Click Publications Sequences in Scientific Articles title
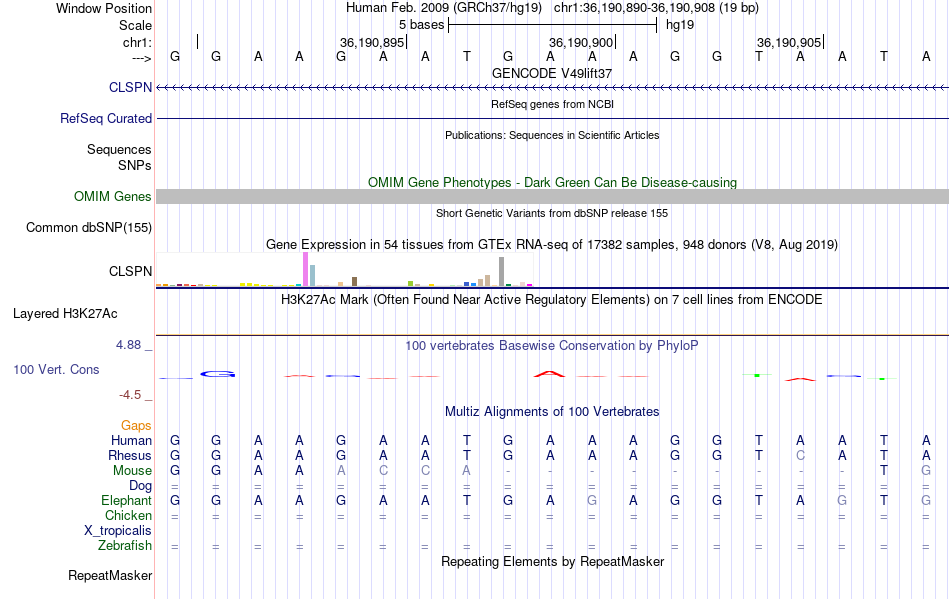This screenshot has height=599, width=950. (x=552, y=135)
